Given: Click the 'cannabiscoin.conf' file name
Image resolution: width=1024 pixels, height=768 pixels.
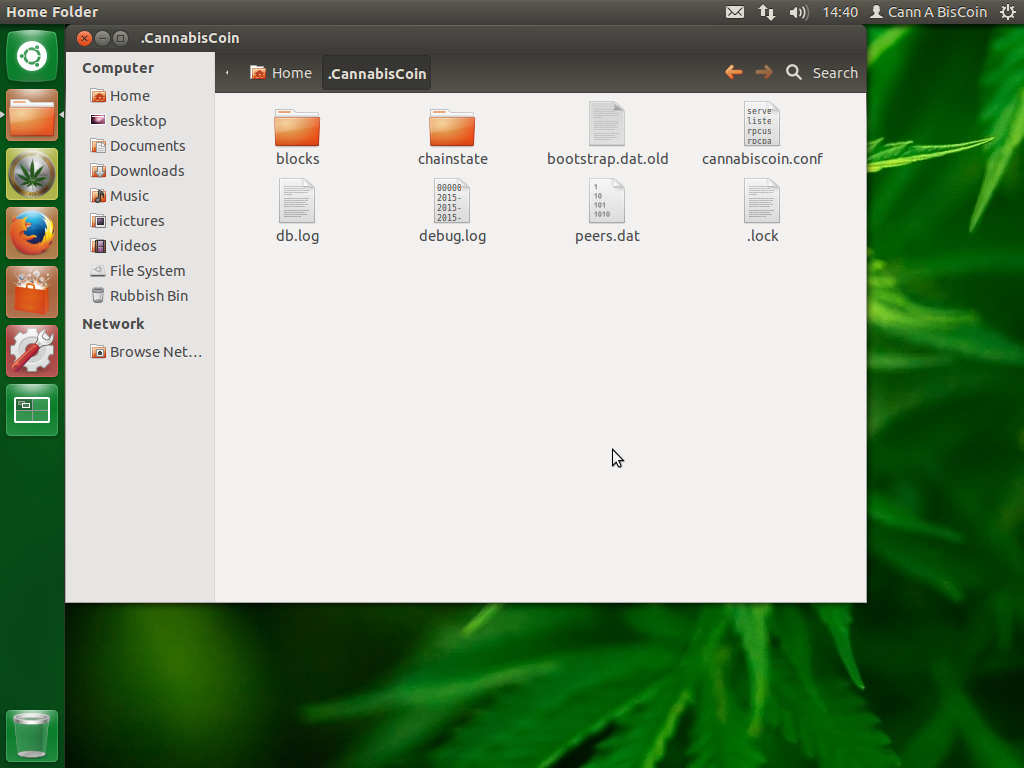Looking at the screenshot, I should (x=762, y=159).
